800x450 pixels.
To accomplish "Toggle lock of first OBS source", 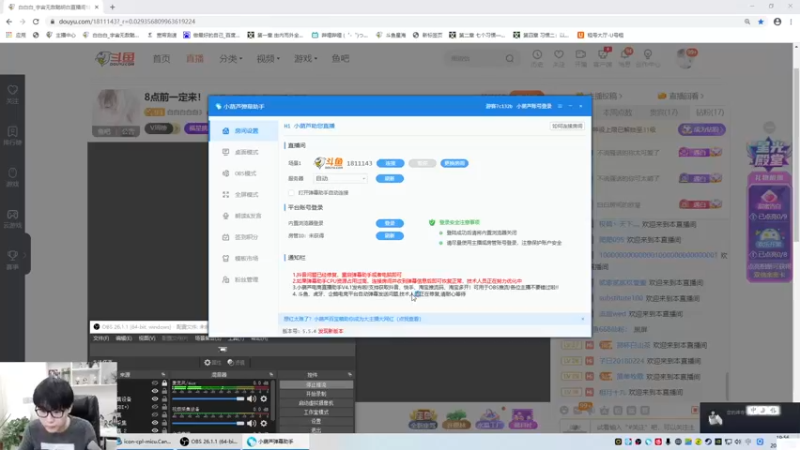I will (x=164, y=383).
